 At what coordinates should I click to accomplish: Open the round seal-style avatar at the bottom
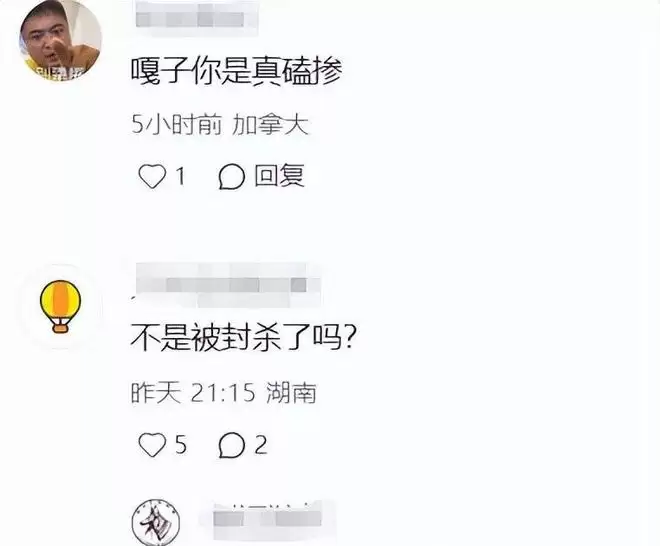point(156,522)
